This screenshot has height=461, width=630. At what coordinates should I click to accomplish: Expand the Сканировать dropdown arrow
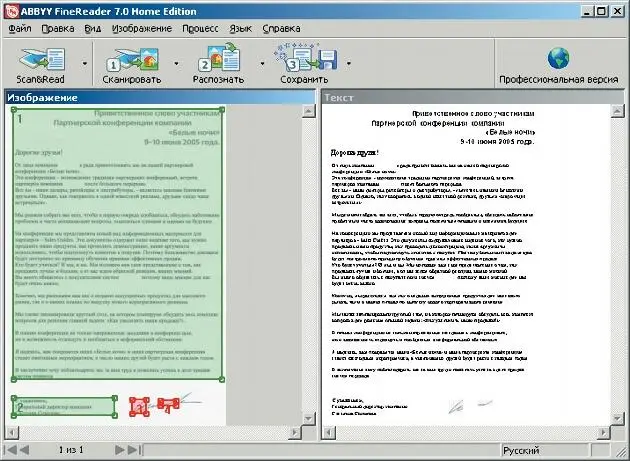coord(175,63)
